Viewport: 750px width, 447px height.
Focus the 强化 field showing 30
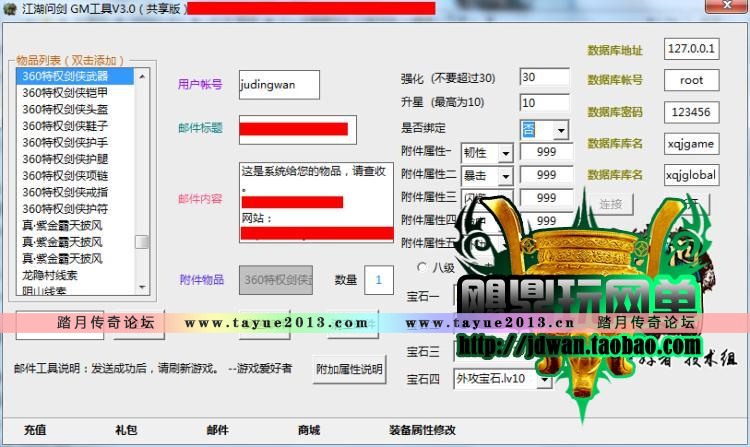544,77
